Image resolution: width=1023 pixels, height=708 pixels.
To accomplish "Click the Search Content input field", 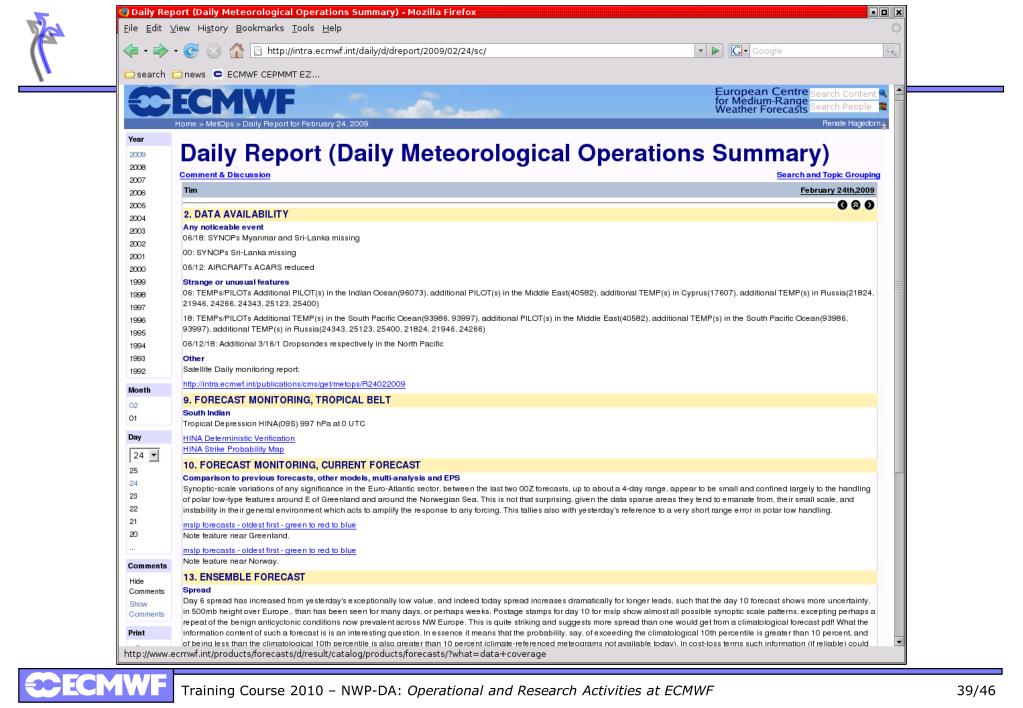I will tap(844, 94).
